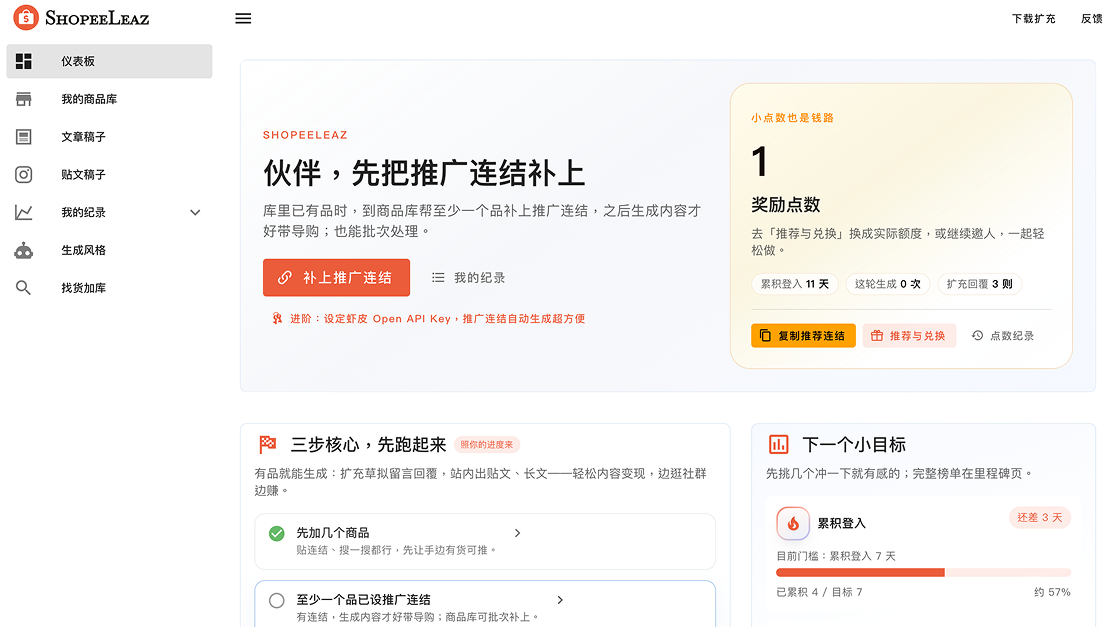Select 生成风格 robot icon

(24, 250)
